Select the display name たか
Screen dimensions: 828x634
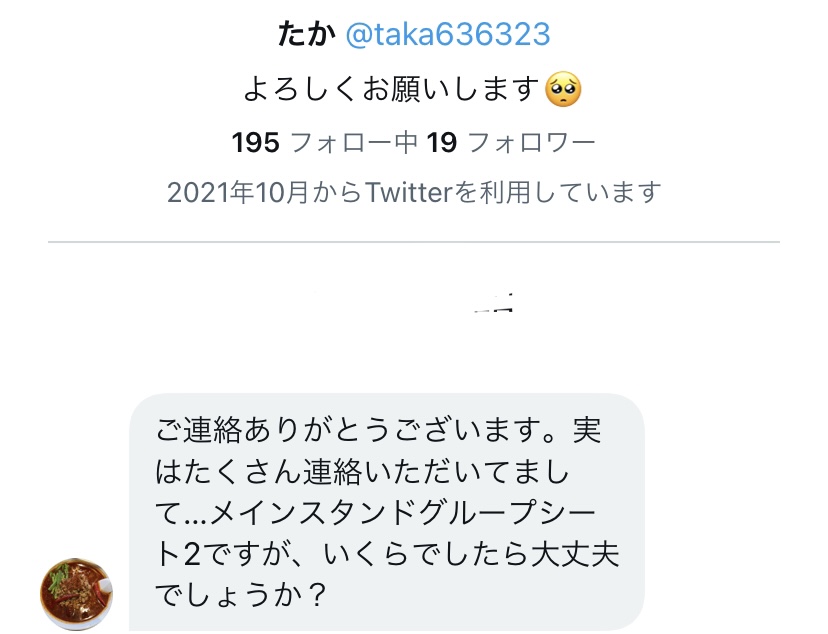point(306,35)
